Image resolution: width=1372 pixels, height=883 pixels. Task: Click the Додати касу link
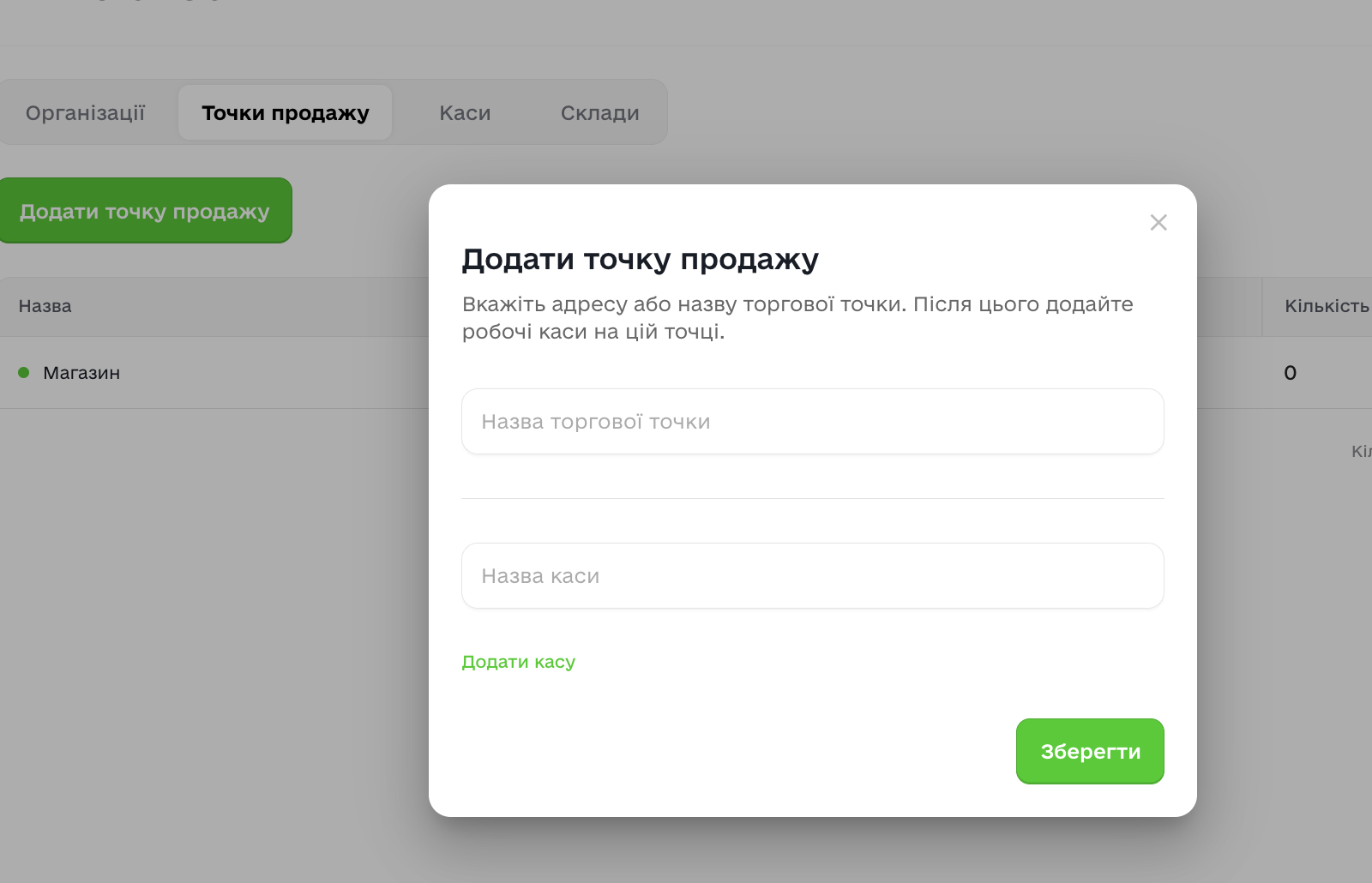[x=518, y=662]
